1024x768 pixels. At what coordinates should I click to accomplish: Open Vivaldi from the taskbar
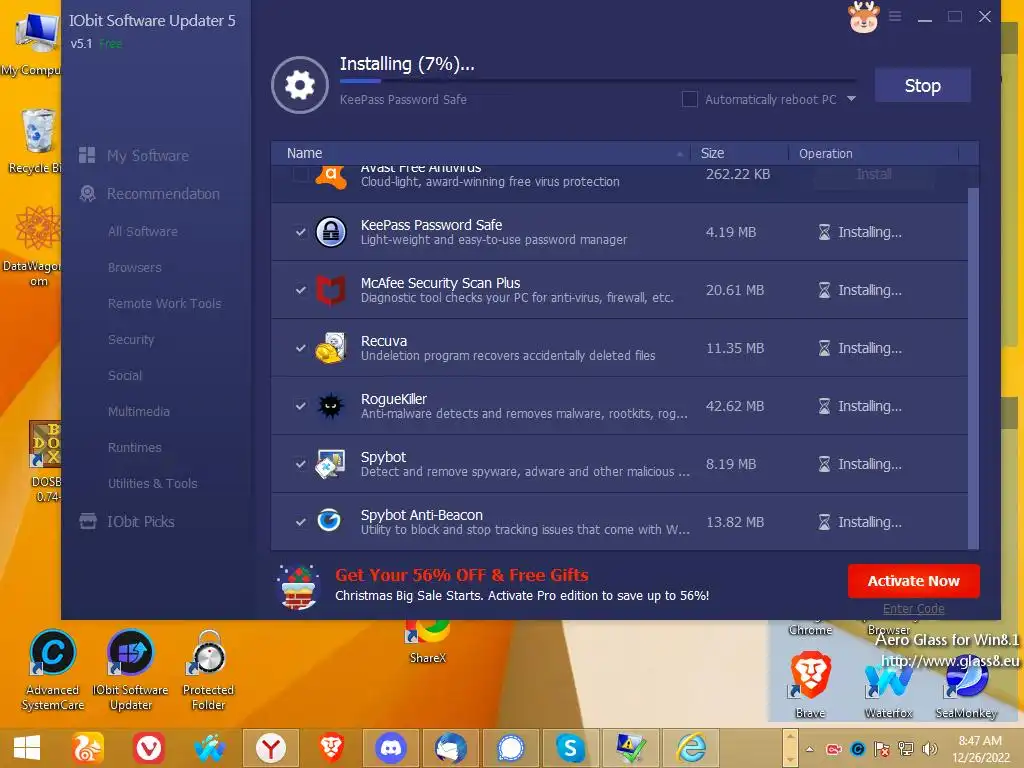tap(149, 748)
